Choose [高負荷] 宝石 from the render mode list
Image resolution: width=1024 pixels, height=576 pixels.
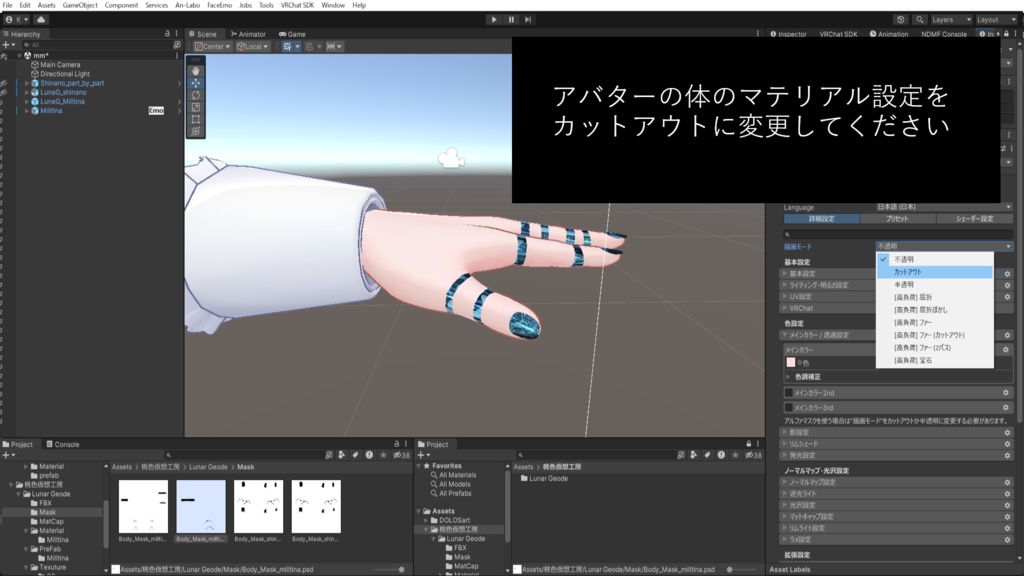tap(935, 360)
